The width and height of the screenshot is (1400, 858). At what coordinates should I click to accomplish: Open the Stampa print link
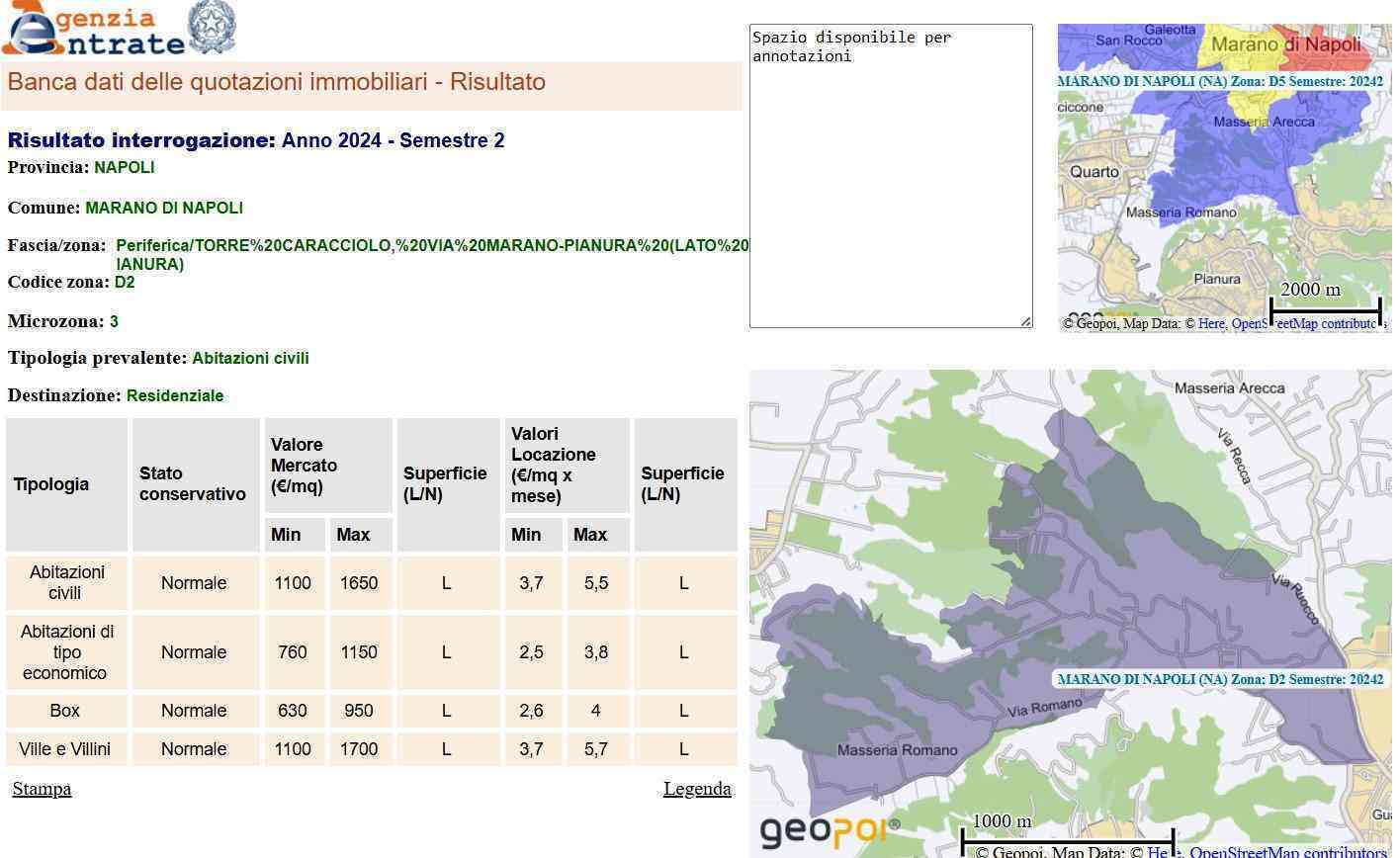pyautogui.click(x=42, y=789)
